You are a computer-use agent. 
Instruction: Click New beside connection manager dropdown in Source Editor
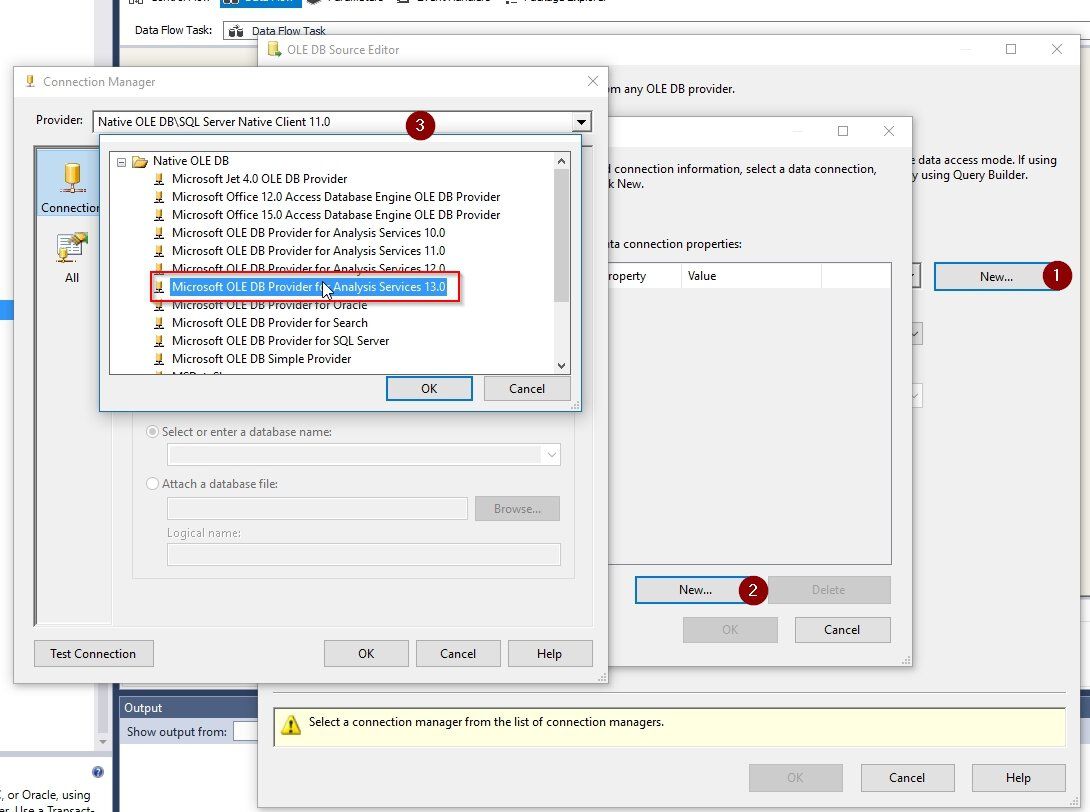[x=995, y=277]
